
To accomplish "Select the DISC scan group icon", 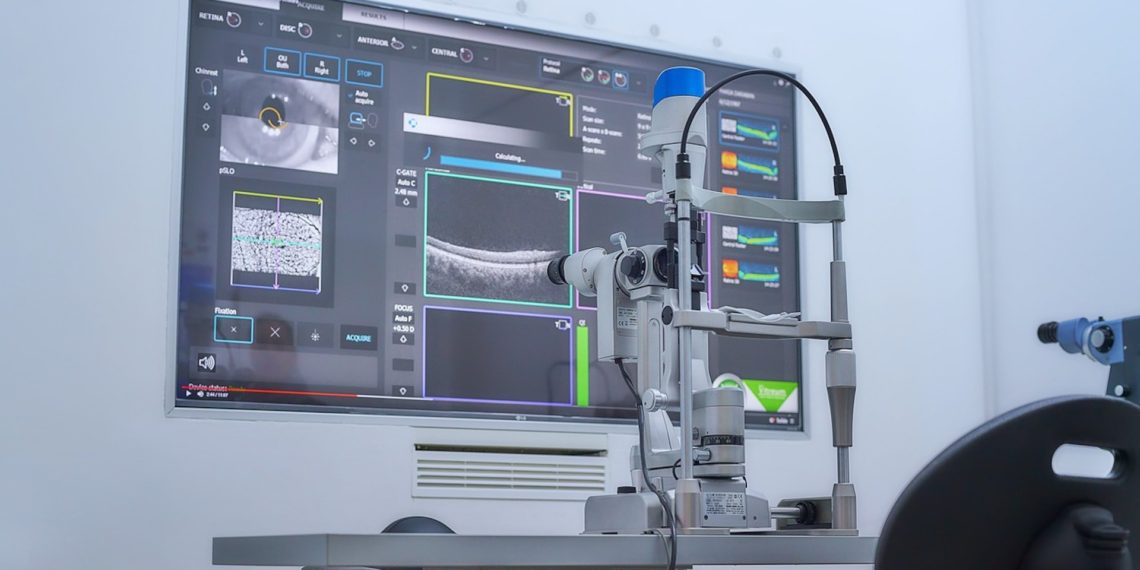I will pos(305,30).
